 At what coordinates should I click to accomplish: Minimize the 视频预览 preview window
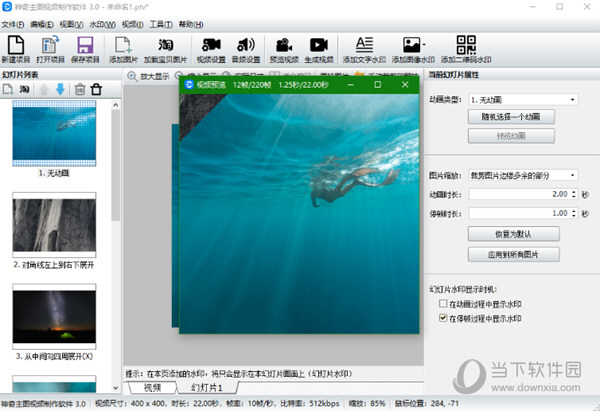coord(351,85)
